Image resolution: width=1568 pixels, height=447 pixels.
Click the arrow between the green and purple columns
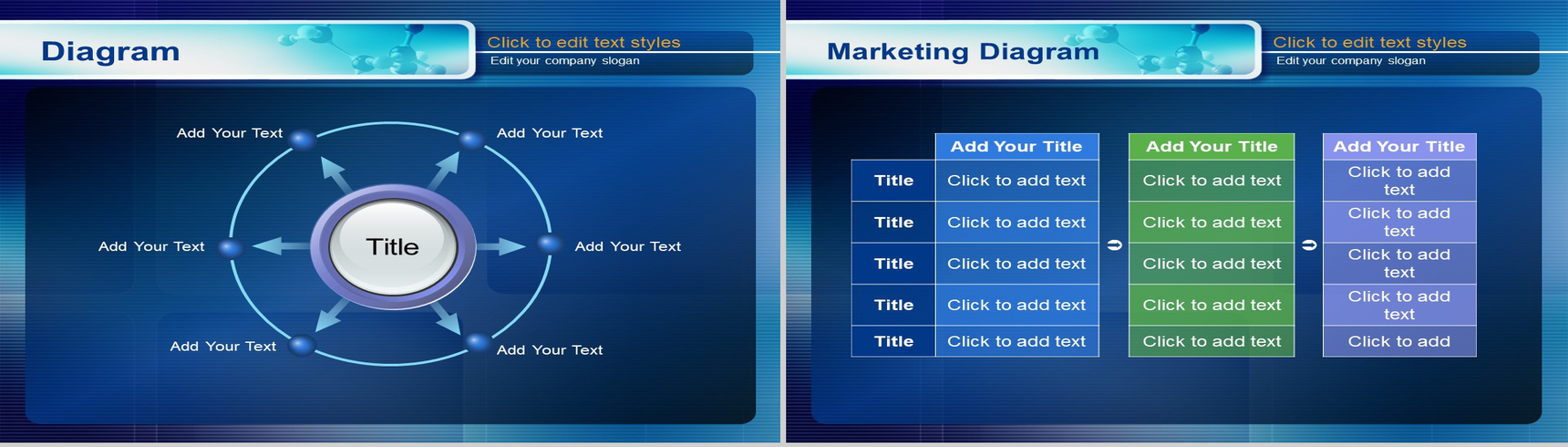coord(1309,245)
